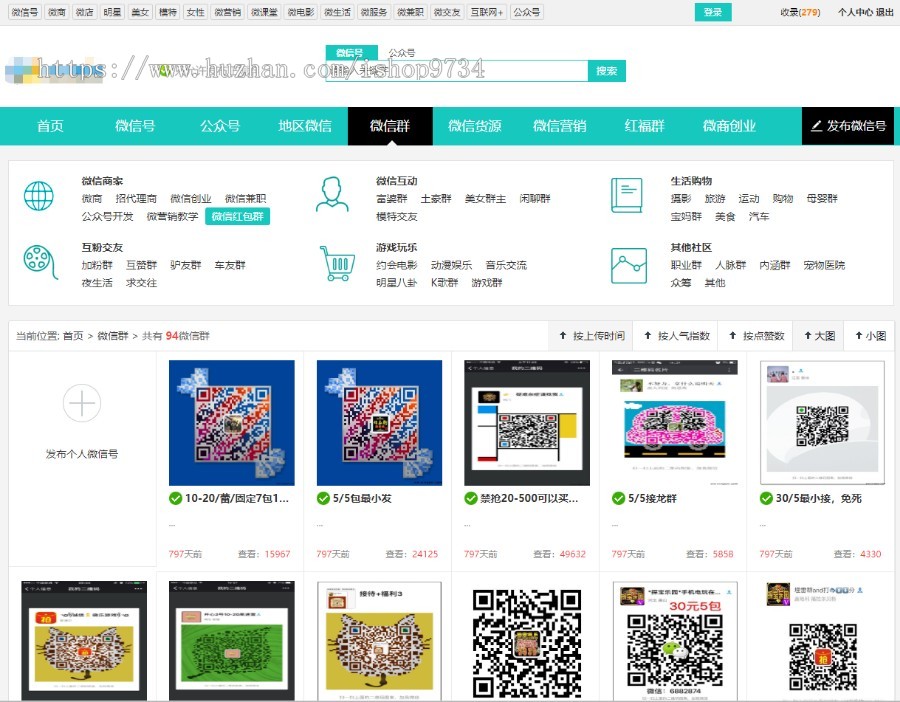Click the person icon beside 微信互动

[332, 195]
